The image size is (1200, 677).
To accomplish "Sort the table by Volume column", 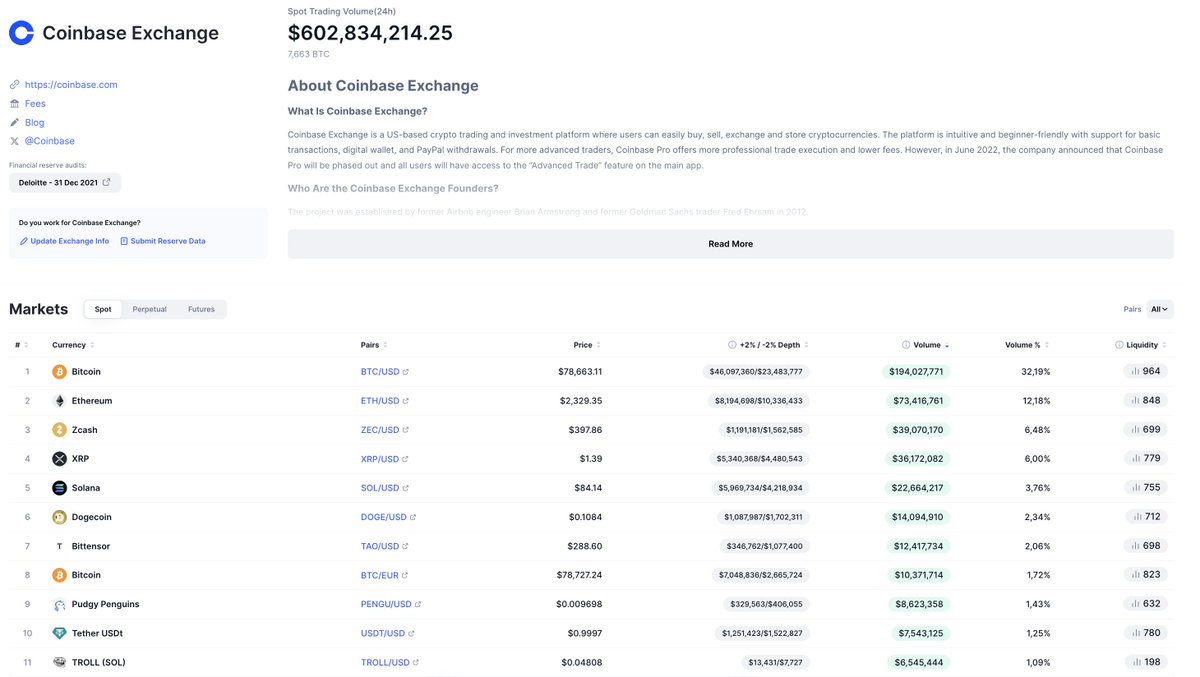I will 932,345.
